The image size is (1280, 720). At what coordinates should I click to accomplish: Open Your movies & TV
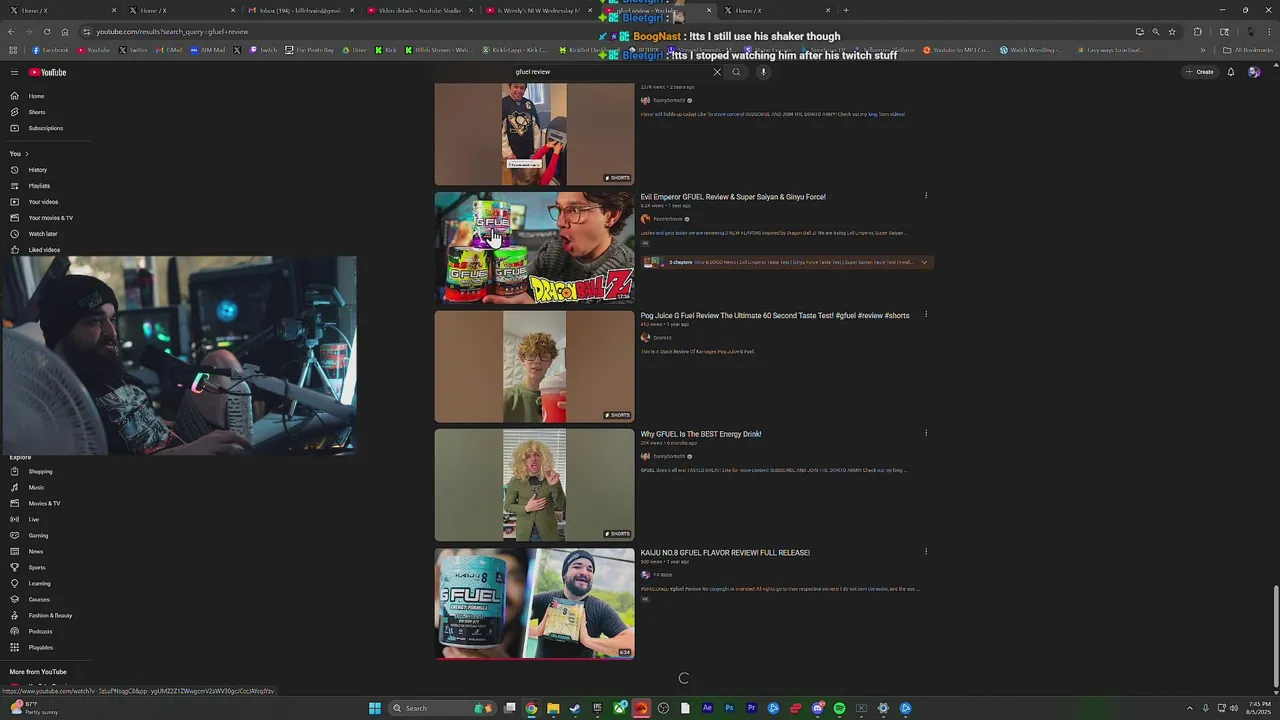[x=50, y=218]
